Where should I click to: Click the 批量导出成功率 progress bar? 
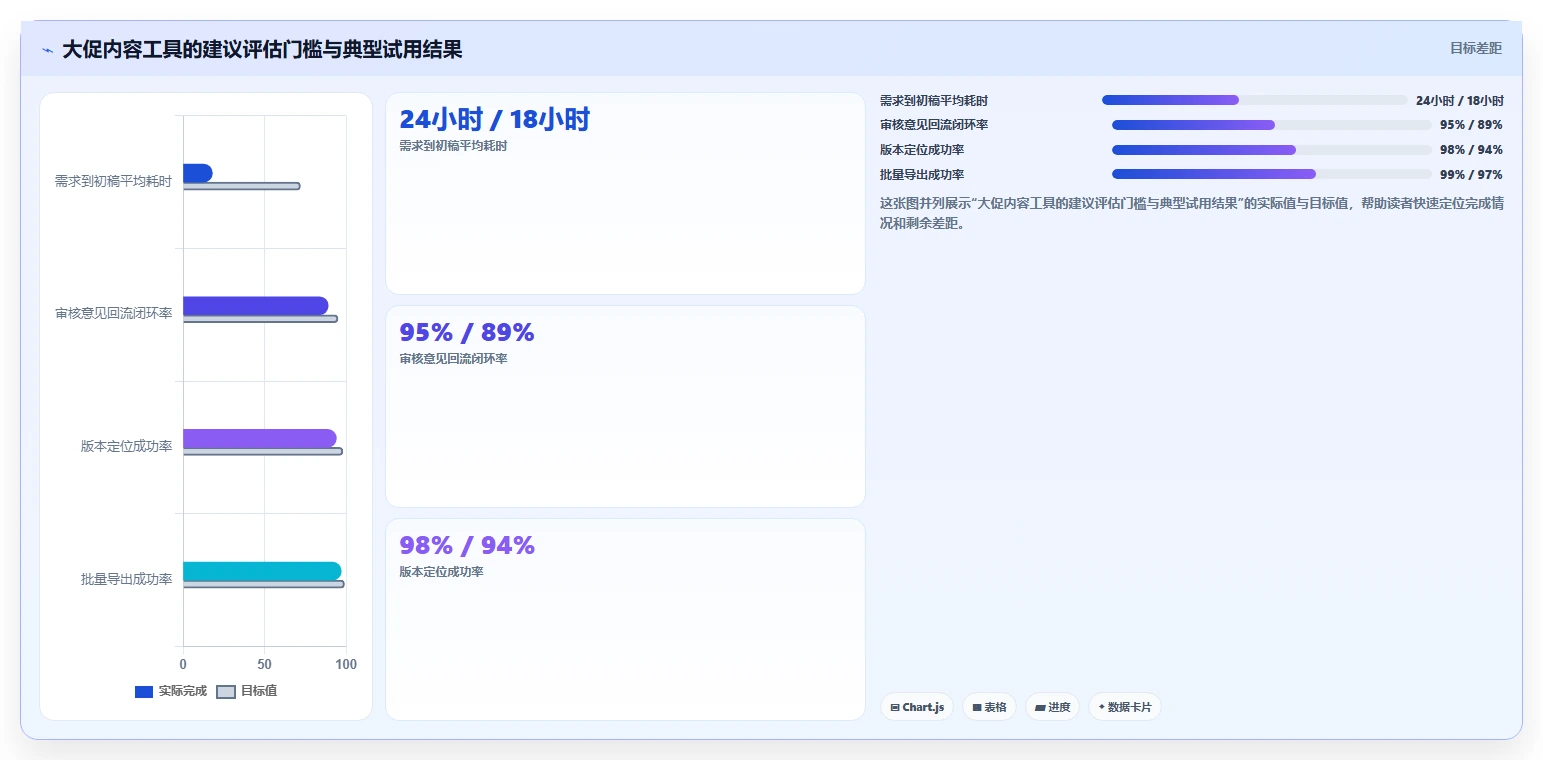(x=1272, y=174)
